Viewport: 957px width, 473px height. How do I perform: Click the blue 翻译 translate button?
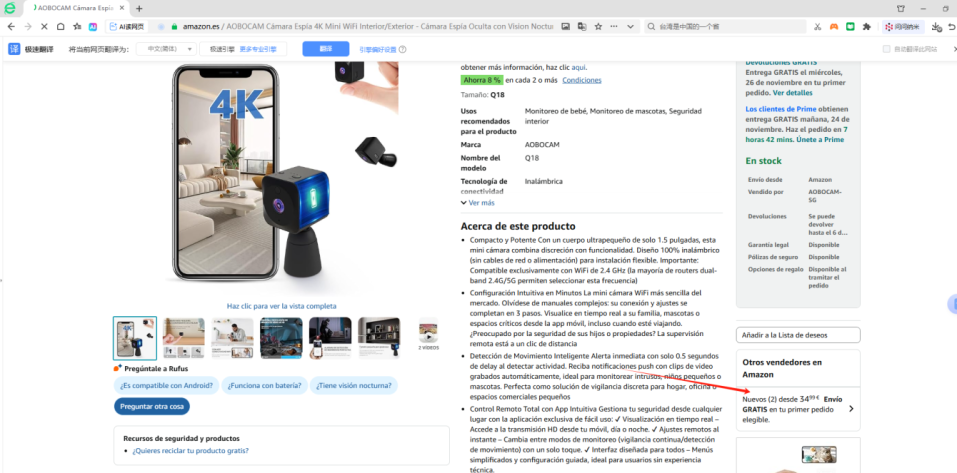[326, 48]
